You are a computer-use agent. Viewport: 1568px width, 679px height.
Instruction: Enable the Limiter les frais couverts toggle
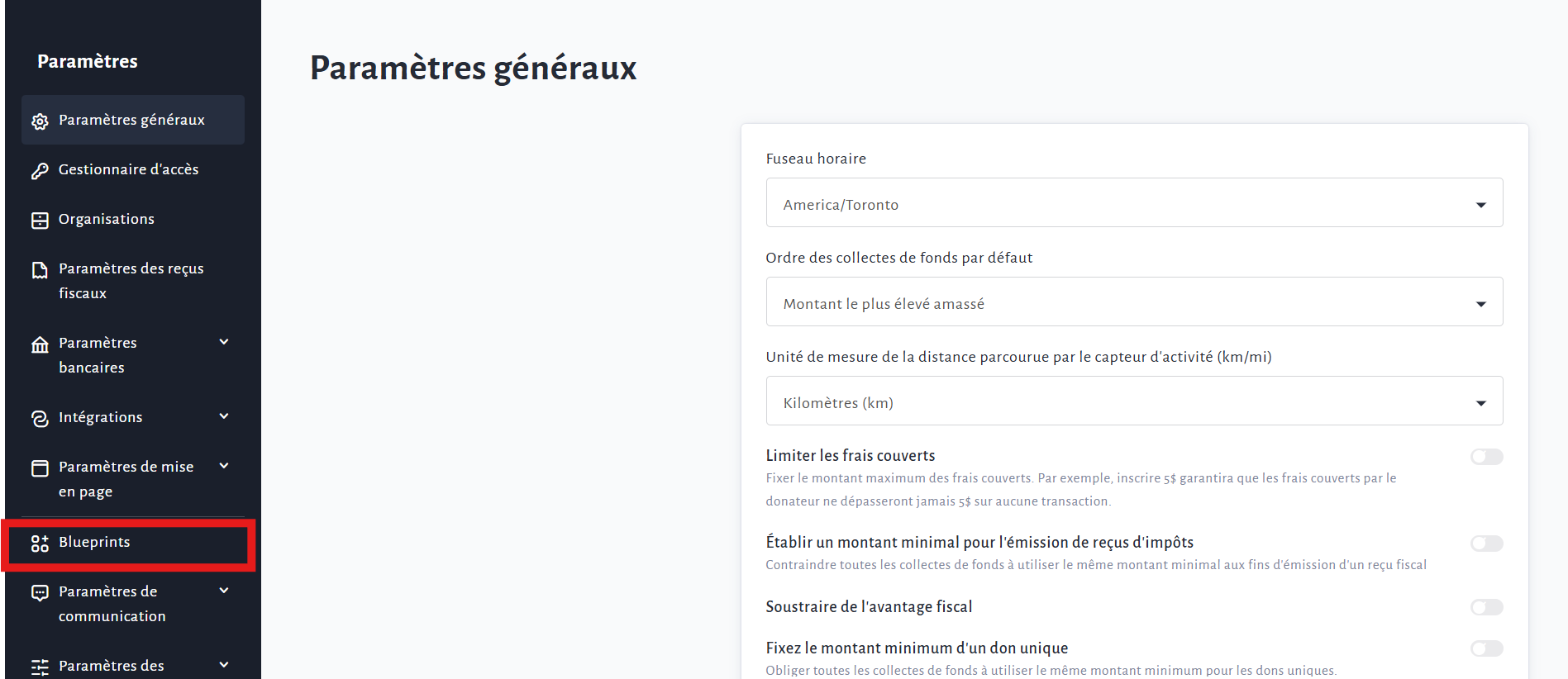pos(1486,457)
